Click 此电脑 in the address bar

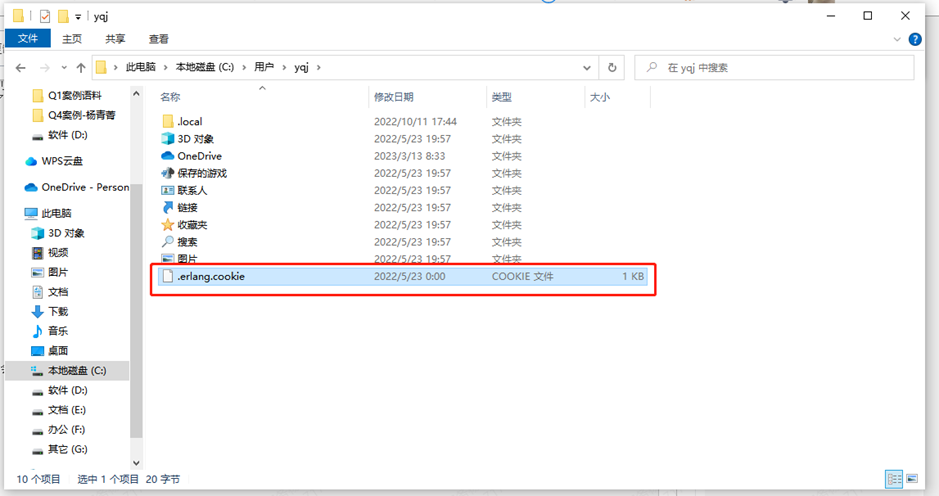(140, 67)
